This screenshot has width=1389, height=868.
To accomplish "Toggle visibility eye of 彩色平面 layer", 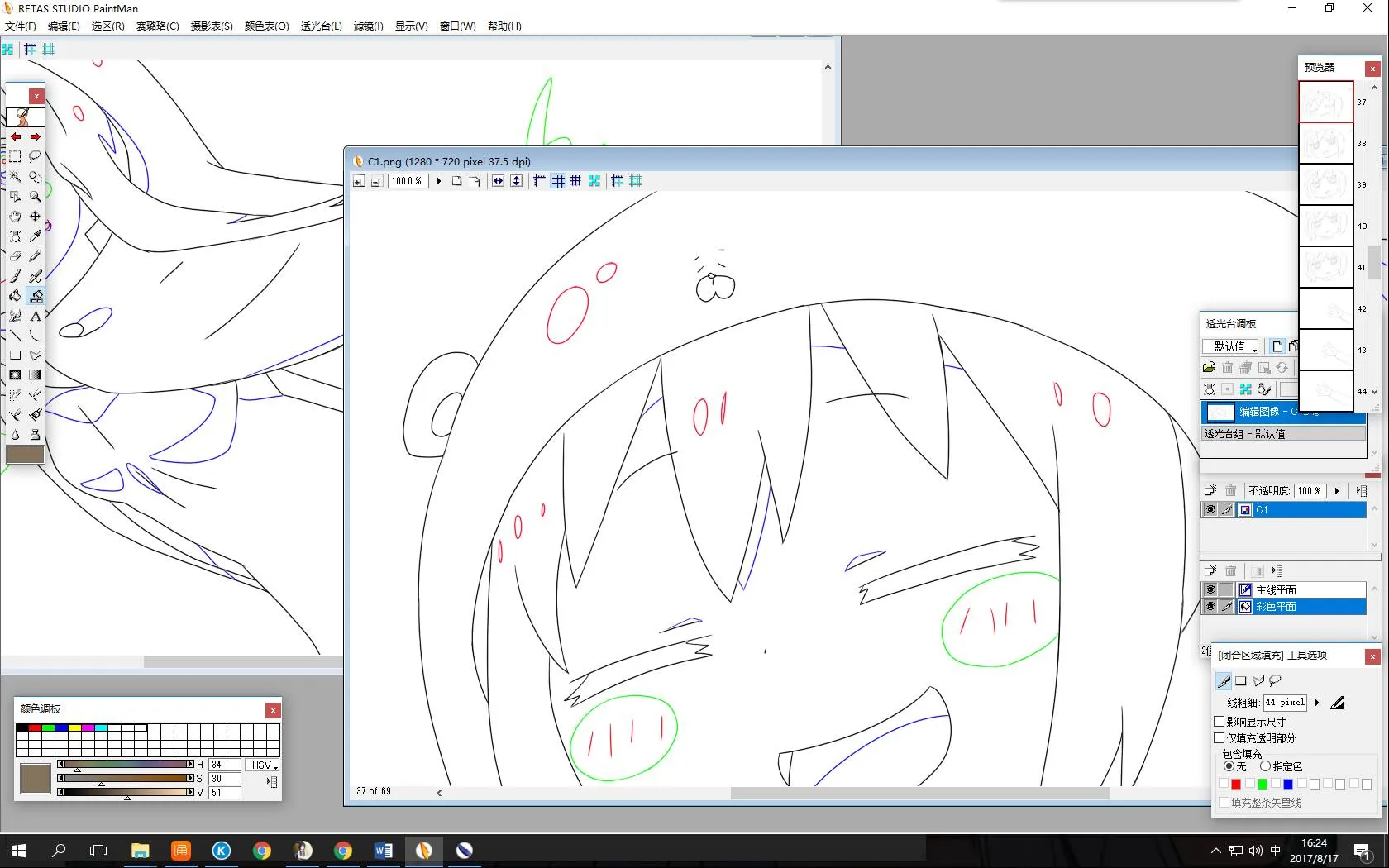I will coord(1210,606).
